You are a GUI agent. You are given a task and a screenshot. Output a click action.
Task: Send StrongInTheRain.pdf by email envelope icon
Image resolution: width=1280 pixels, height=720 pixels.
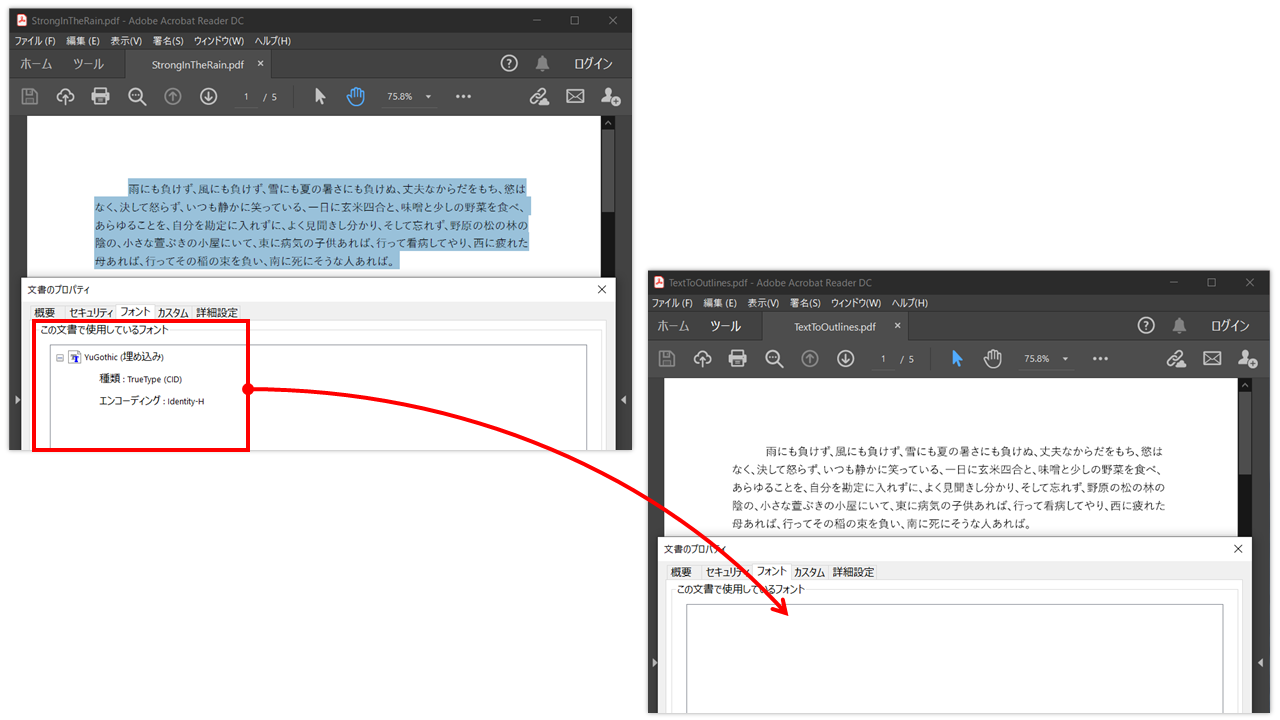[x=575, y=96]
